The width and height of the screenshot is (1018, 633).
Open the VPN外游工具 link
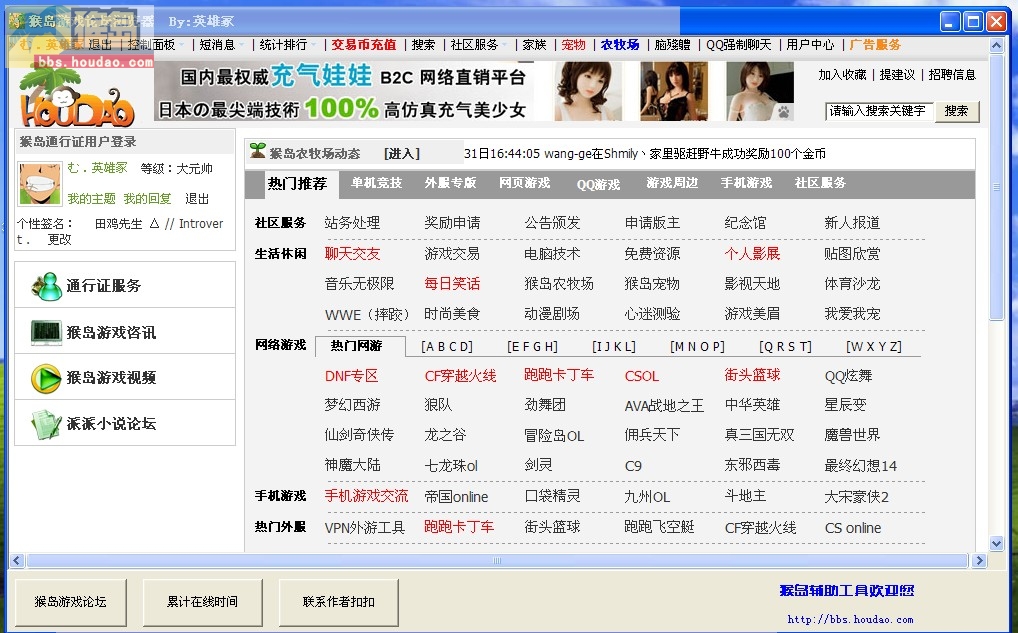pyautogui.click(x=365, y=528)
